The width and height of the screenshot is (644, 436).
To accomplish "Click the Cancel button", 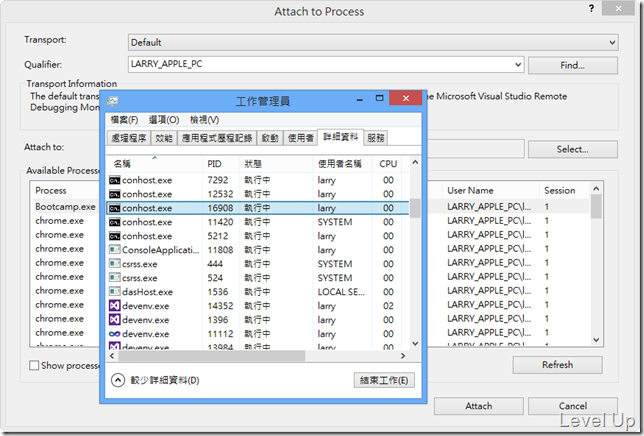I will 573,406.
